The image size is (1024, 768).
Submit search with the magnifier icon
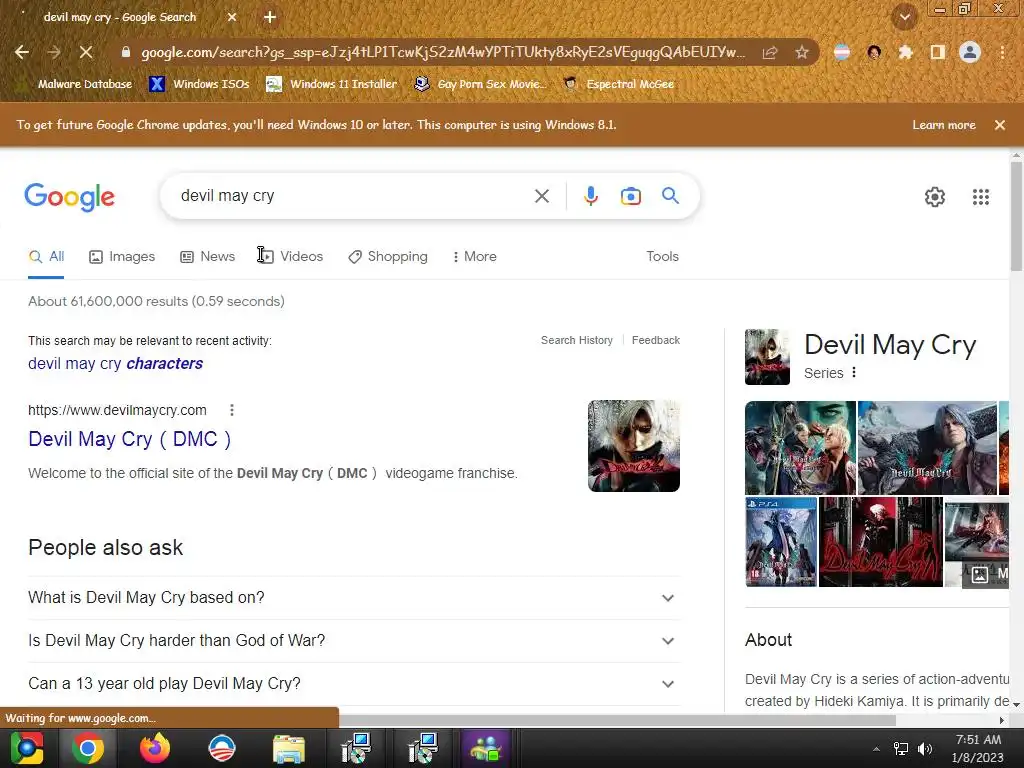670,195
